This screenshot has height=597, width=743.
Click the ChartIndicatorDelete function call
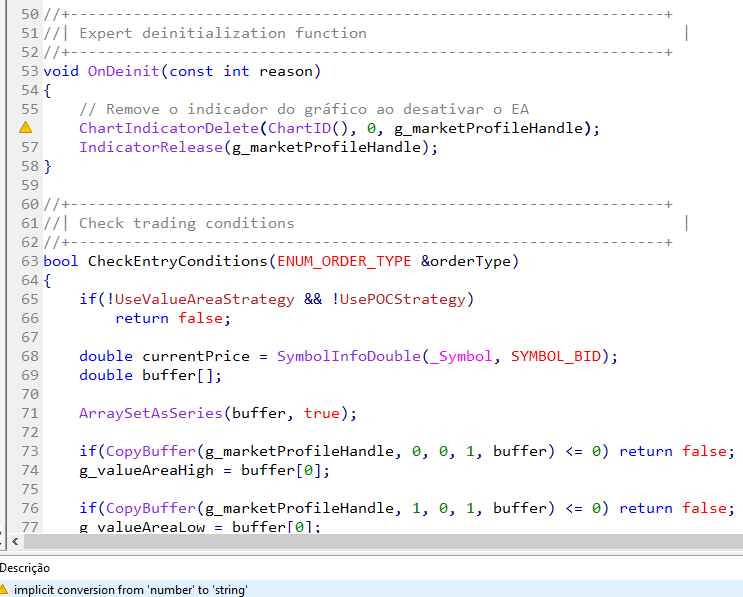[x=169, y=128]
